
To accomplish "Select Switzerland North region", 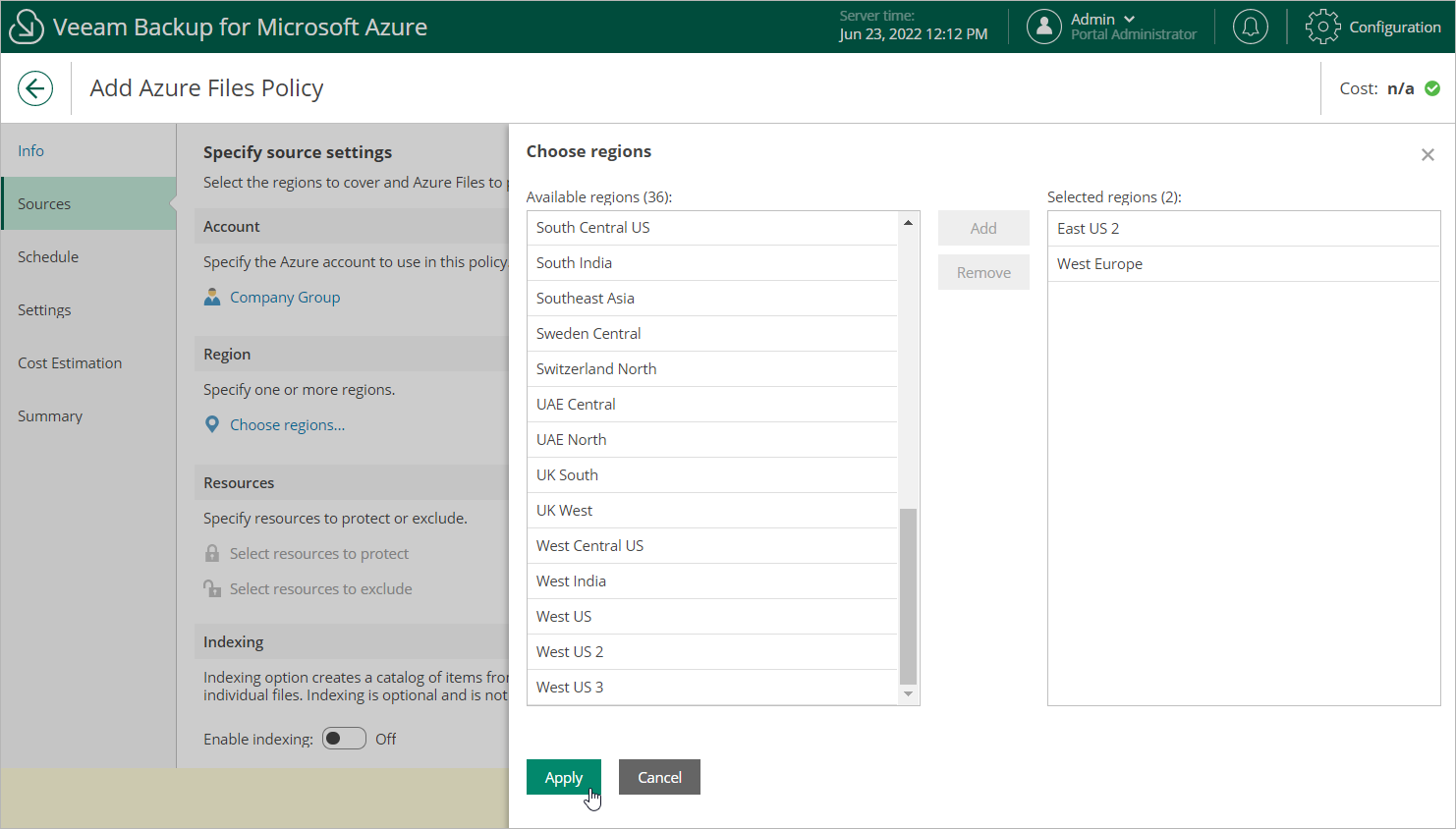I will coord(712,368).
